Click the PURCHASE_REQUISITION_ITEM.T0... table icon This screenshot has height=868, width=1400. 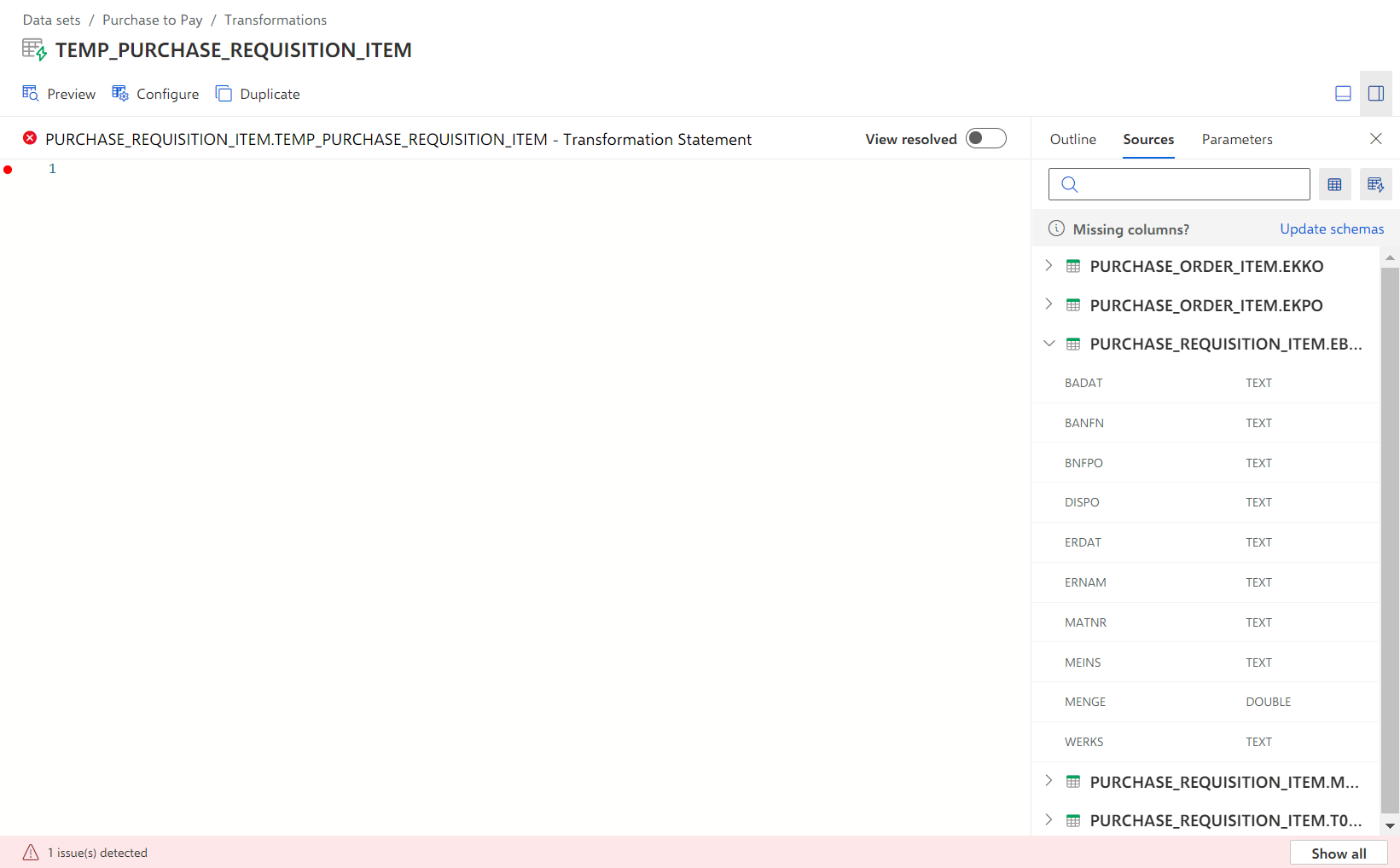click(x=1073, y=820)
